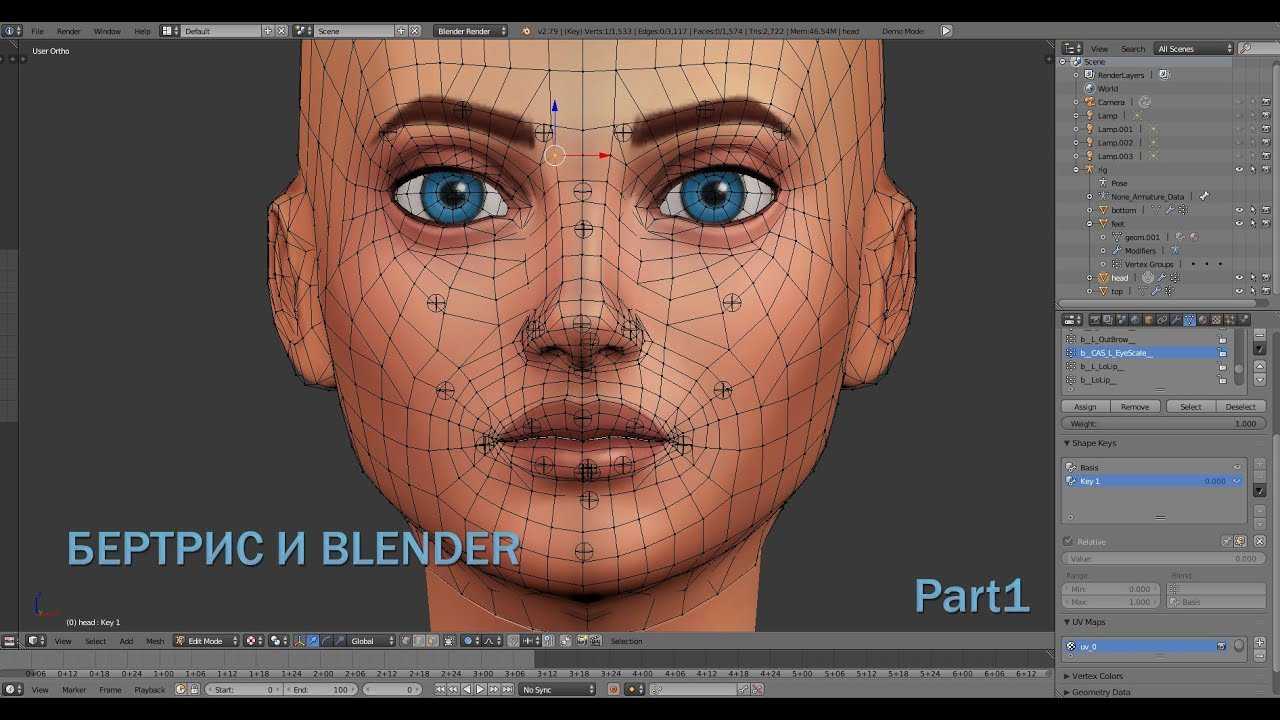Image resolution: width=1280 pixels, height=720 pixels.
Task: Open the File menu
Action: coord(37,31)
